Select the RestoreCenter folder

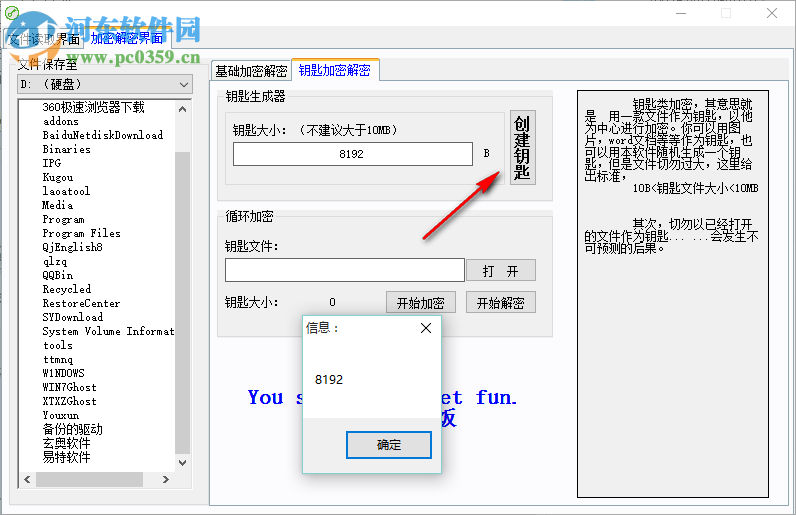[81, 303]
